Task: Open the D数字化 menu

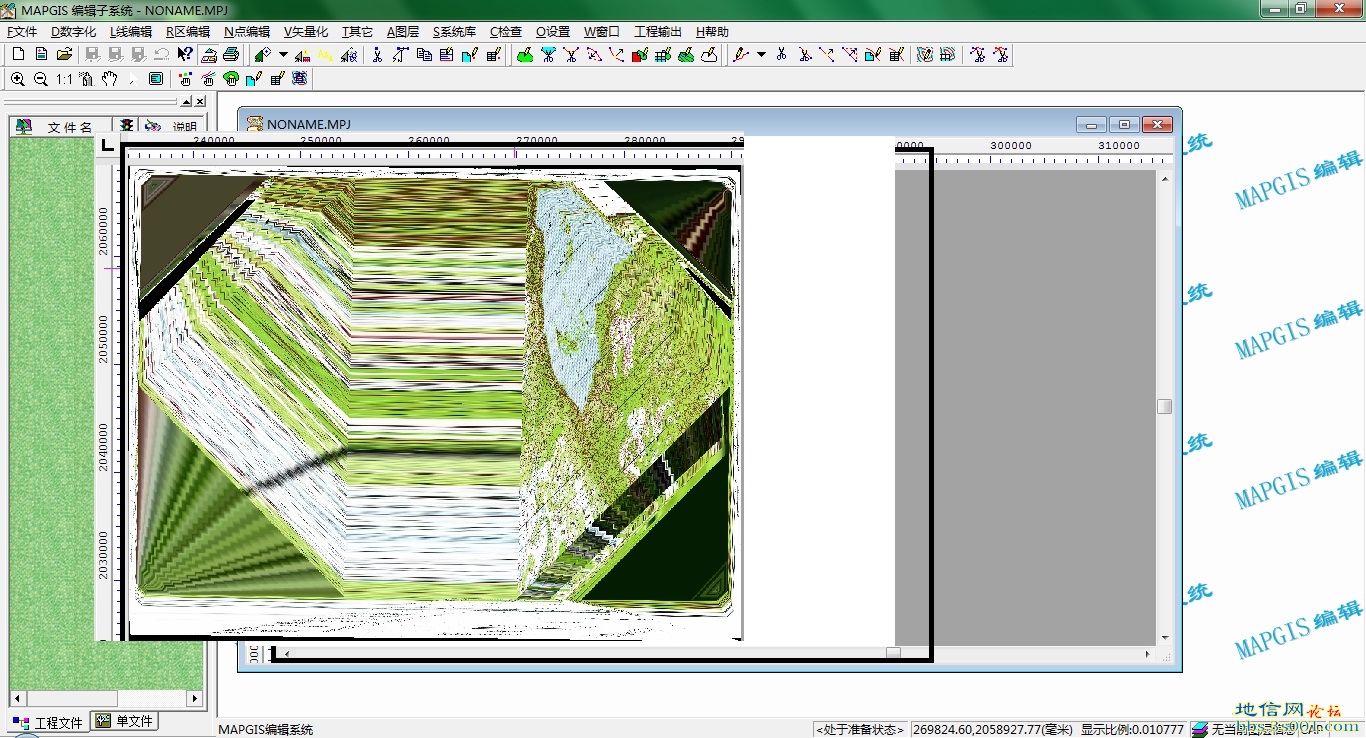Action: point(74,32)
